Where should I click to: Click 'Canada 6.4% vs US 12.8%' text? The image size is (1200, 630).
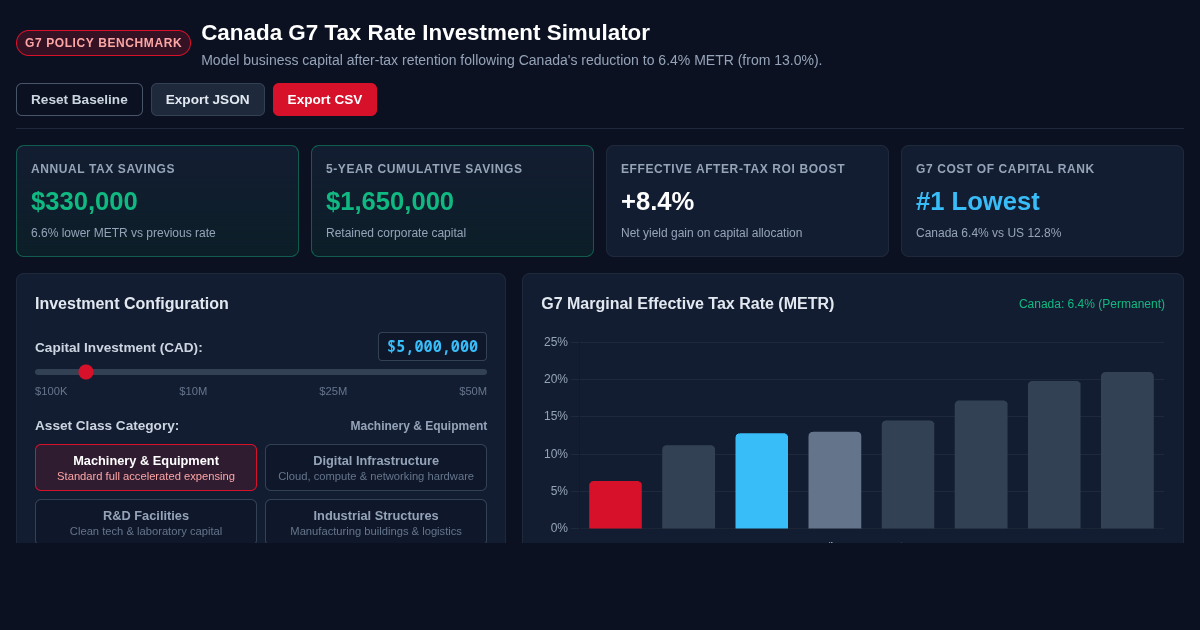point(989,233)
